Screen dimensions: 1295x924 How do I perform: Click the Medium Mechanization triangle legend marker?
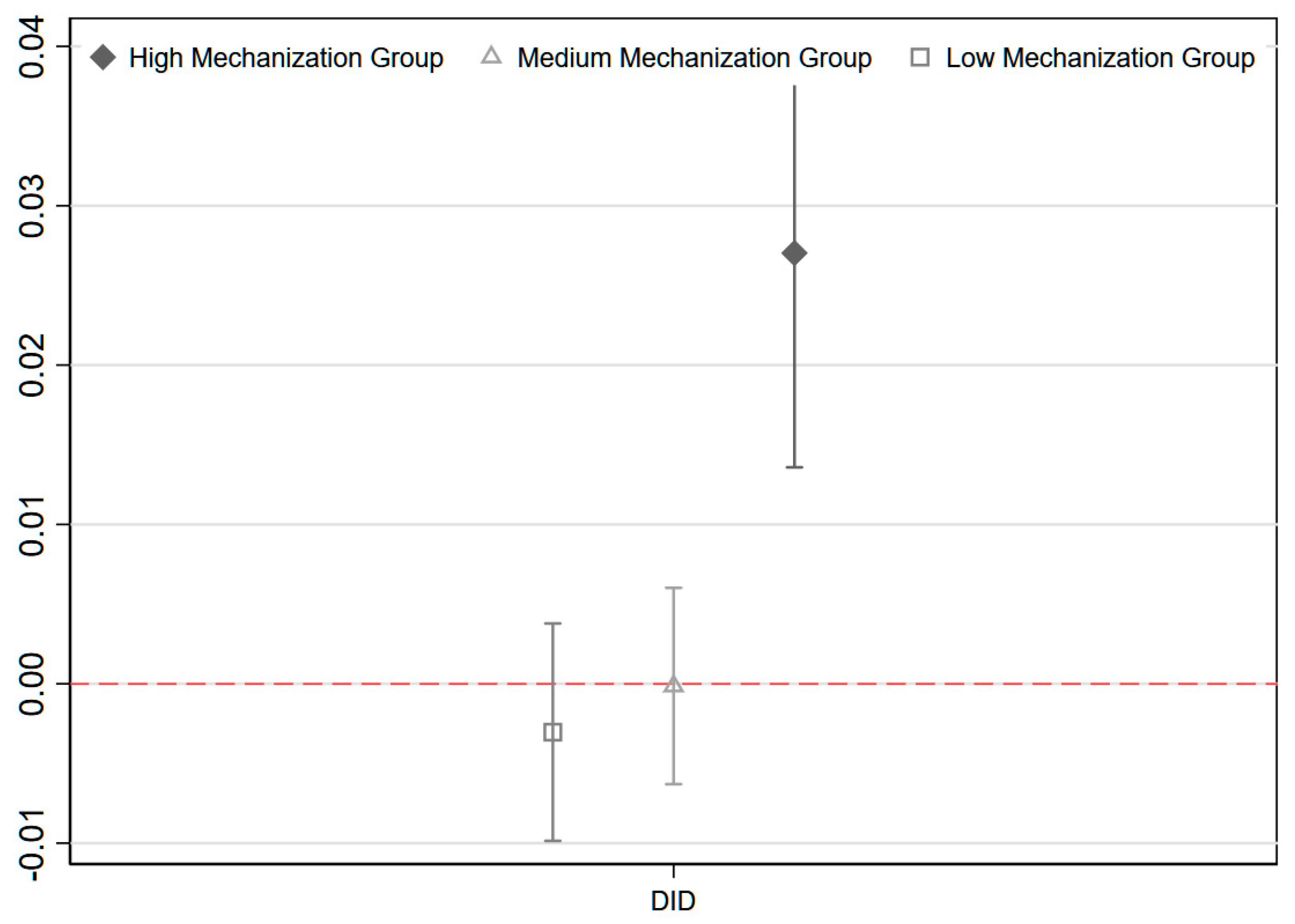[492, 56]
